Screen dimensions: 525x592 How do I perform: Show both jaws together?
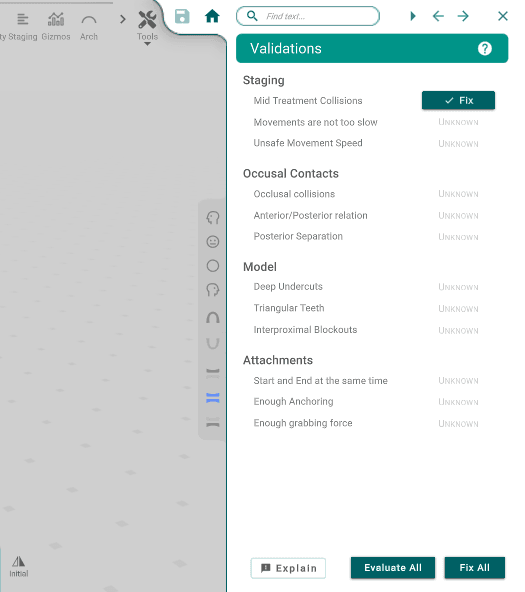[213, 398]
